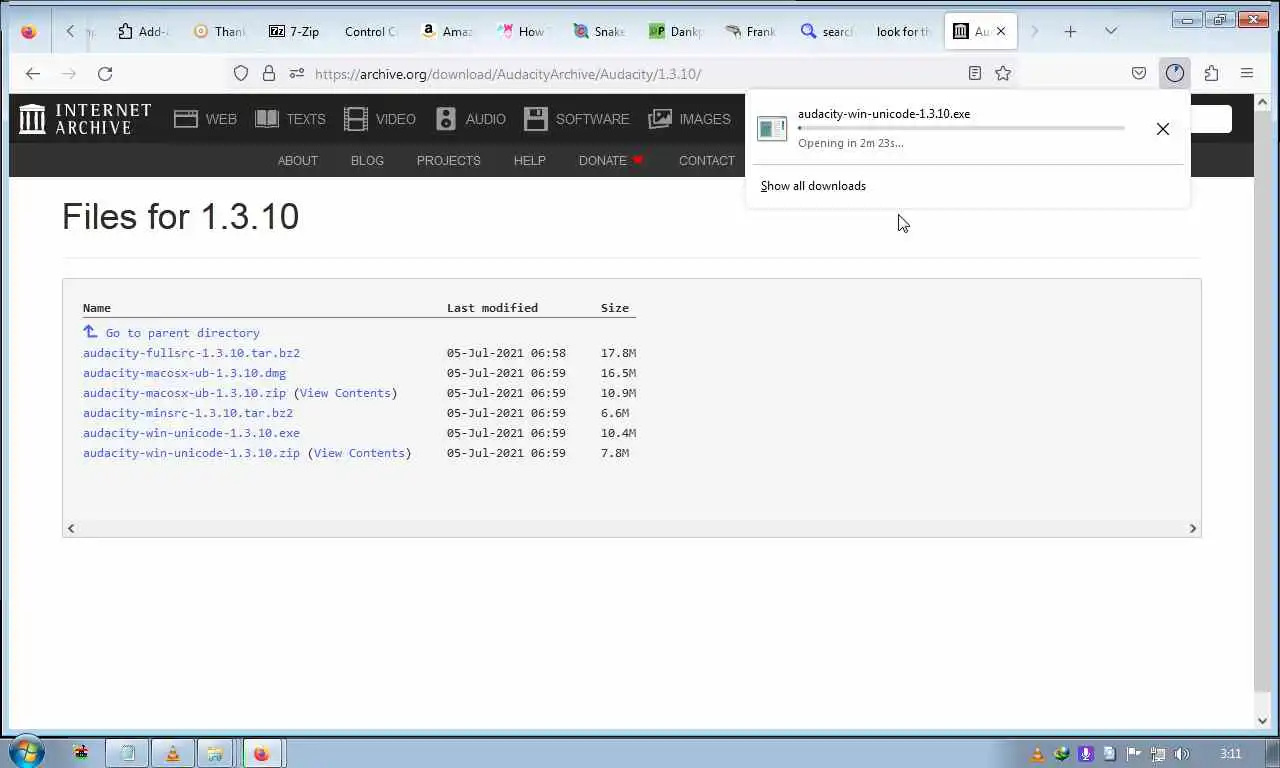Save page to Pocket
The height and width of the screenshot is (768, 1280).
click(x=1139, y=73)
